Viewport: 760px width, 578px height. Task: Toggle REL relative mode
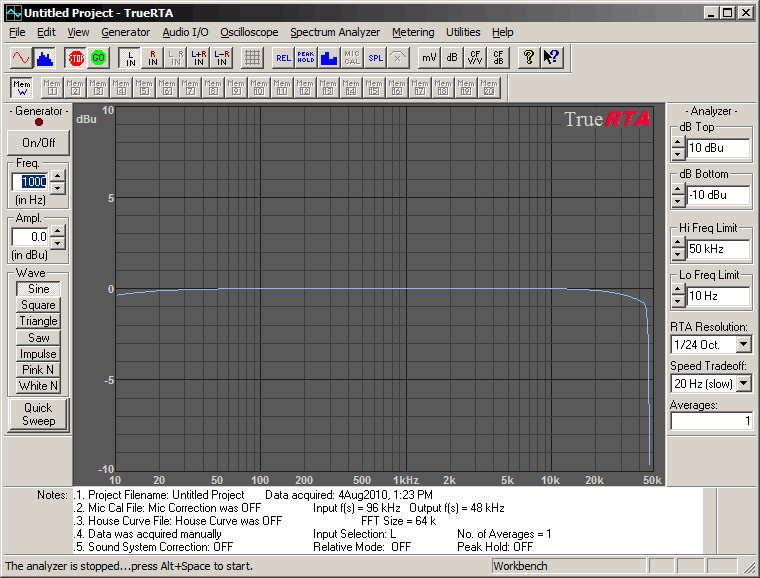click(x=284, y=58)
